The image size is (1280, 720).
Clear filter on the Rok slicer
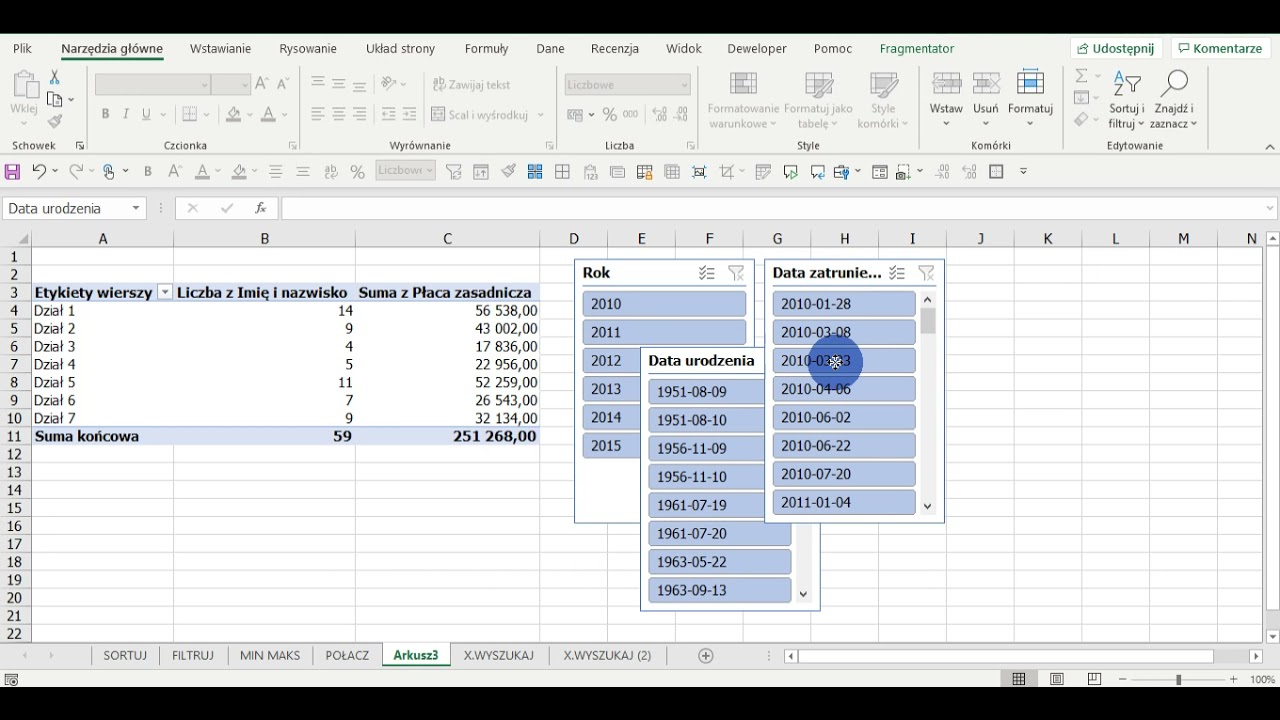[736, 273]
